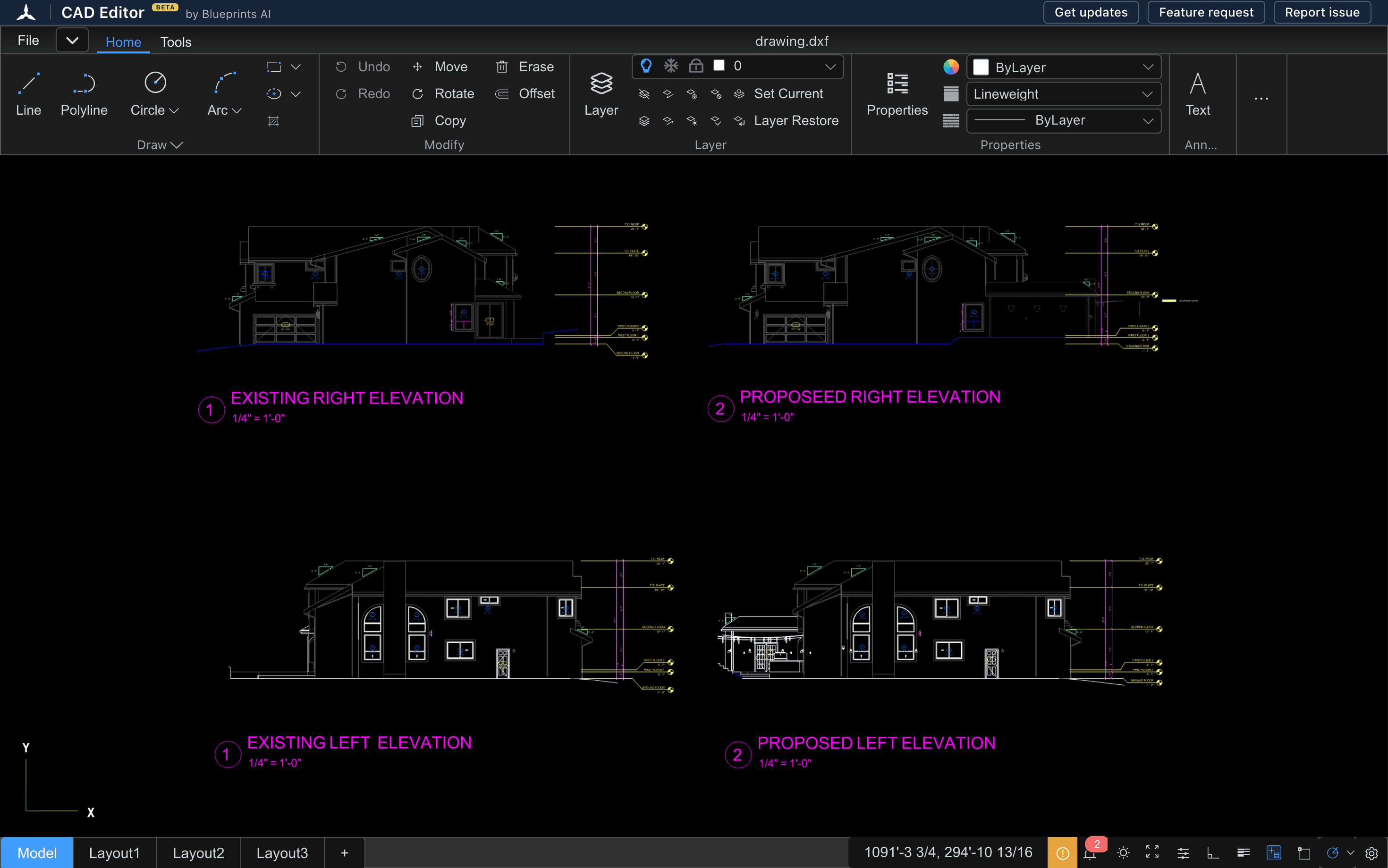Click the Rotate tool
Viewport: 1388px width, 868px height.
[x=443, y=93]
